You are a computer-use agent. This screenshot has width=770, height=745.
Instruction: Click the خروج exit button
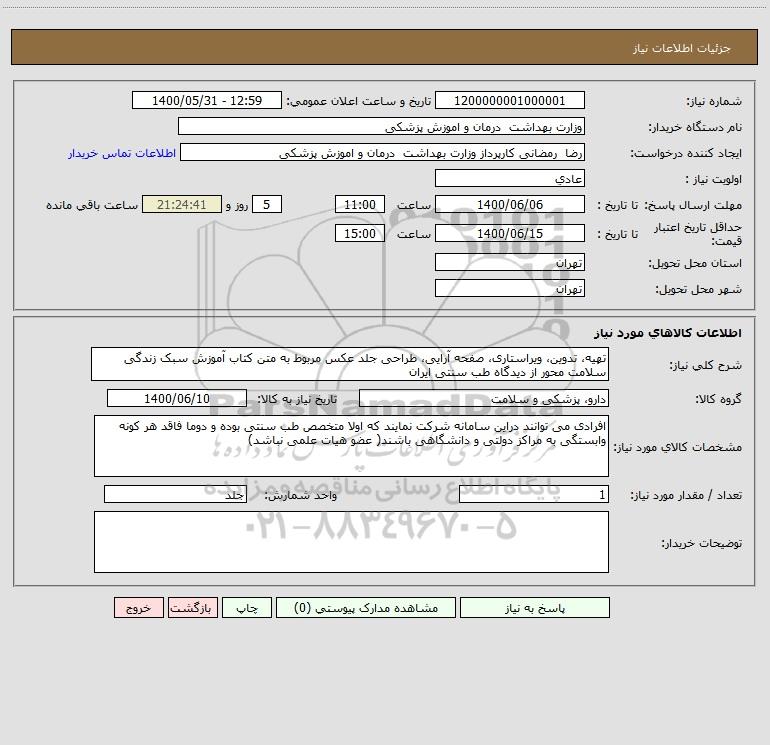pos(138,607)
